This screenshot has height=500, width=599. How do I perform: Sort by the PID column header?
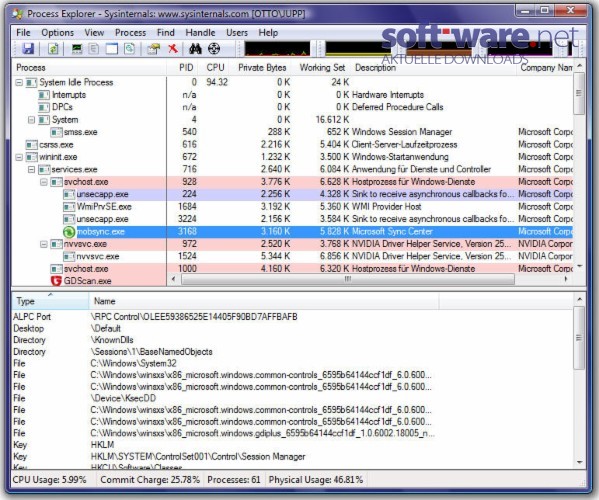[x=184, y=68]
